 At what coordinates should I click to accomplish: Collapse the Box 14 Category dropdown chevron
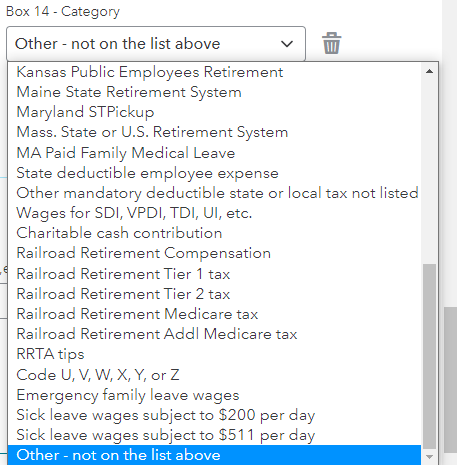pyautogui.click(x=287, y=44)
